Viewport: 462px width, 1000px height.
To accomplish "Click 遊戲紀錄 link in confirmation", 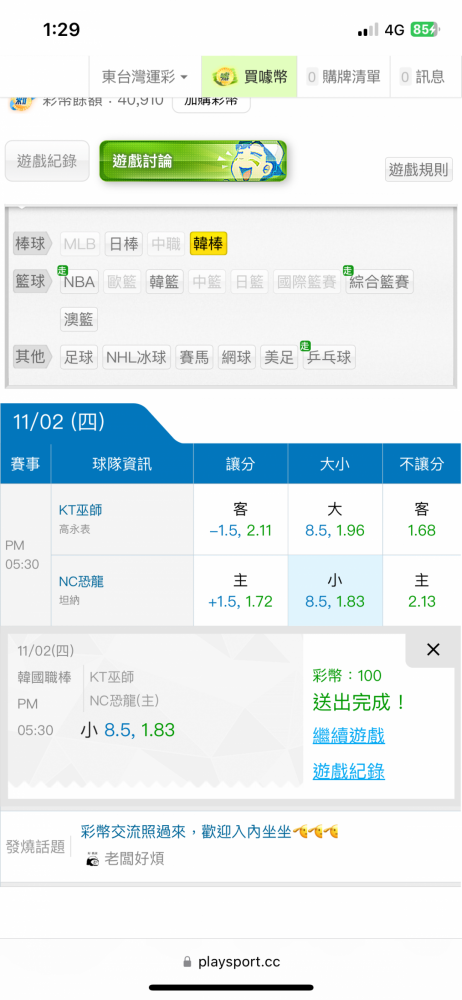I will (349, 772).
